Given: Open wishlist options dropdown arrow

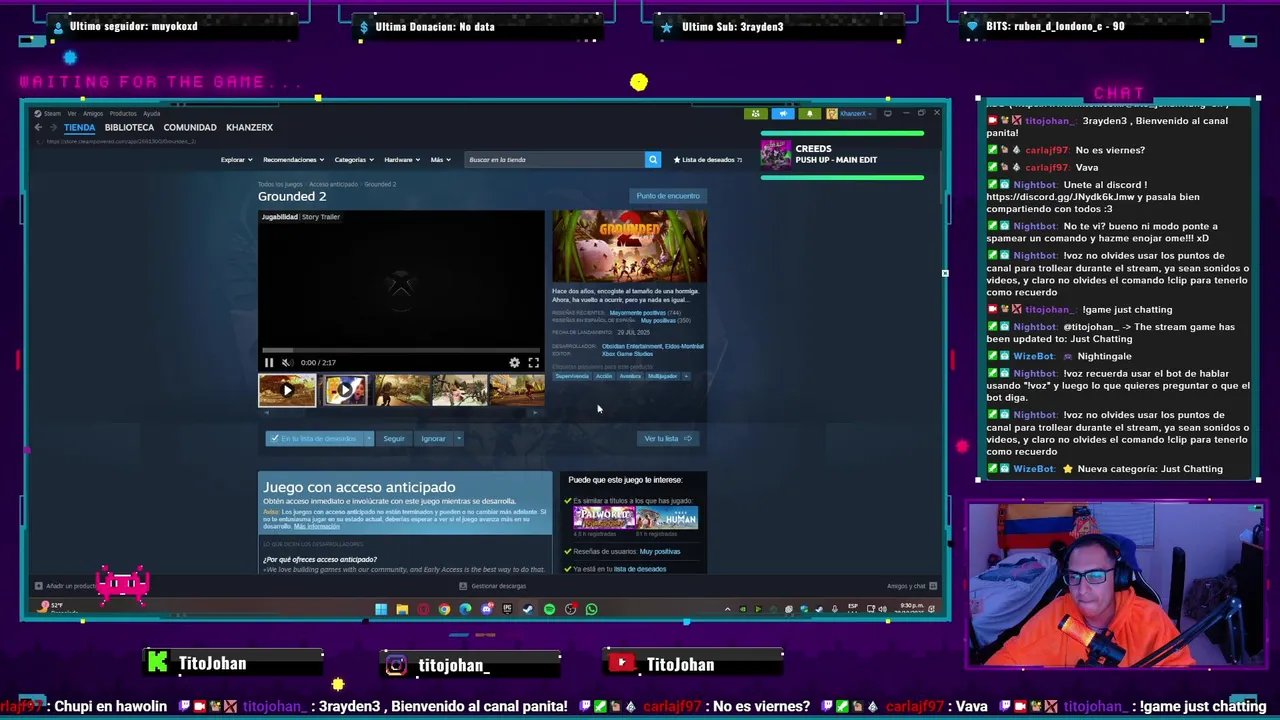Looking at the screenshot, I should 369,438.
